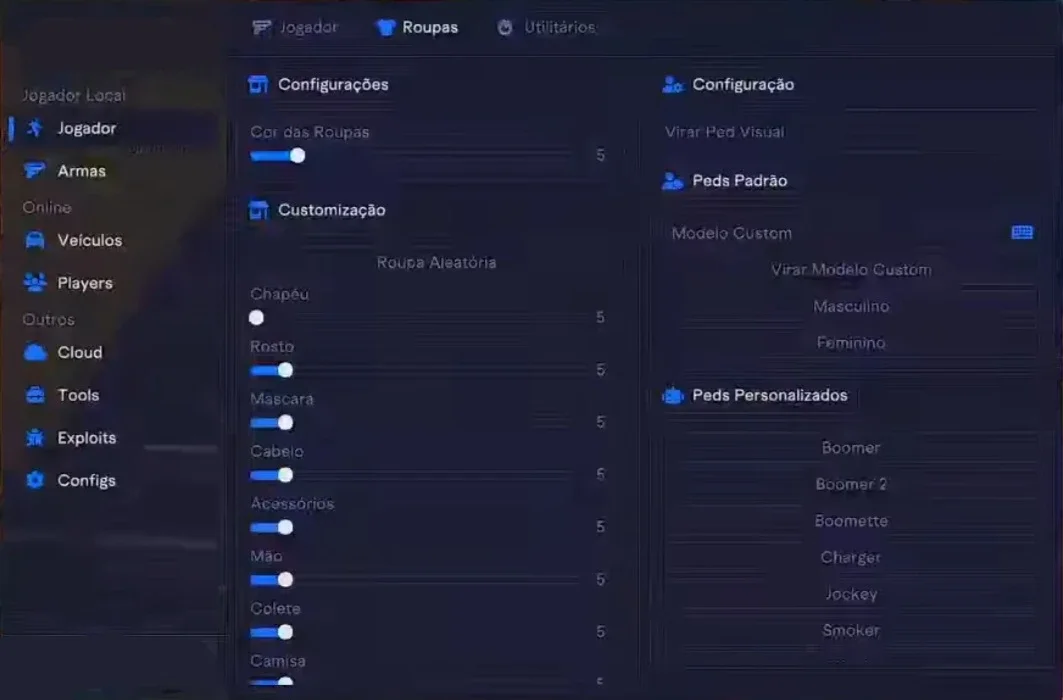This screenshot has height=700, width=1063.
Task: Click the running figure icon for Jogador
Action: (x=35, y=128)
